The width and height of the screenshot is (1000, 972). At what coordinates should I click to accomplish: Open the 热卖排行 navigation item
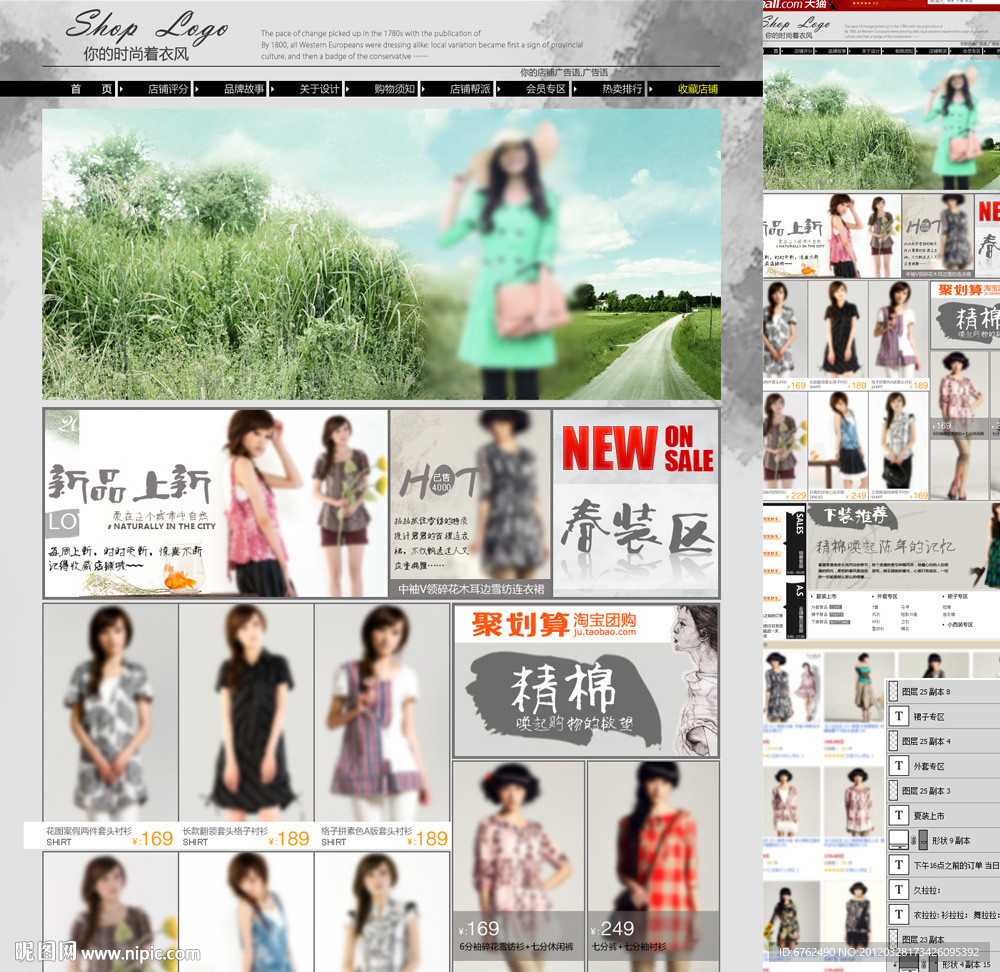pos(622,89)
